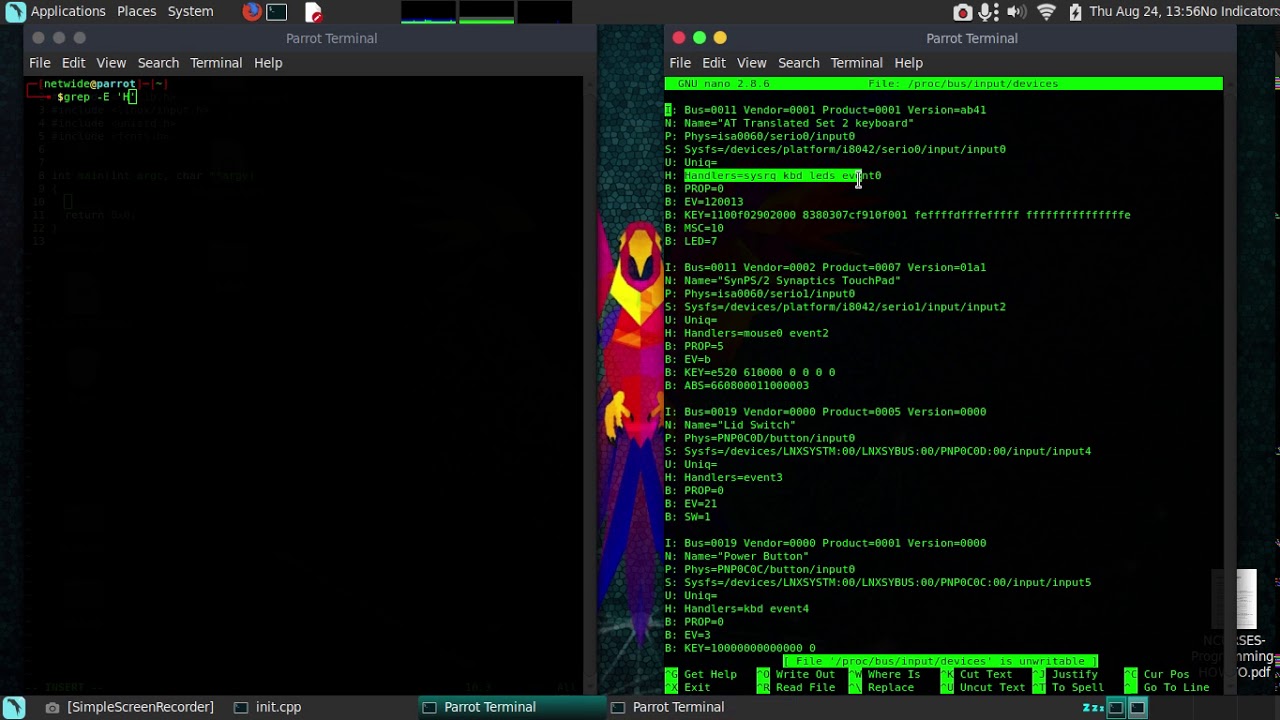Image resolution: width=1280 pixels, height=720 pixels.
Task: Click the 'Handlers=sysrq kbd leds event0' line
Action: (773, 176)
